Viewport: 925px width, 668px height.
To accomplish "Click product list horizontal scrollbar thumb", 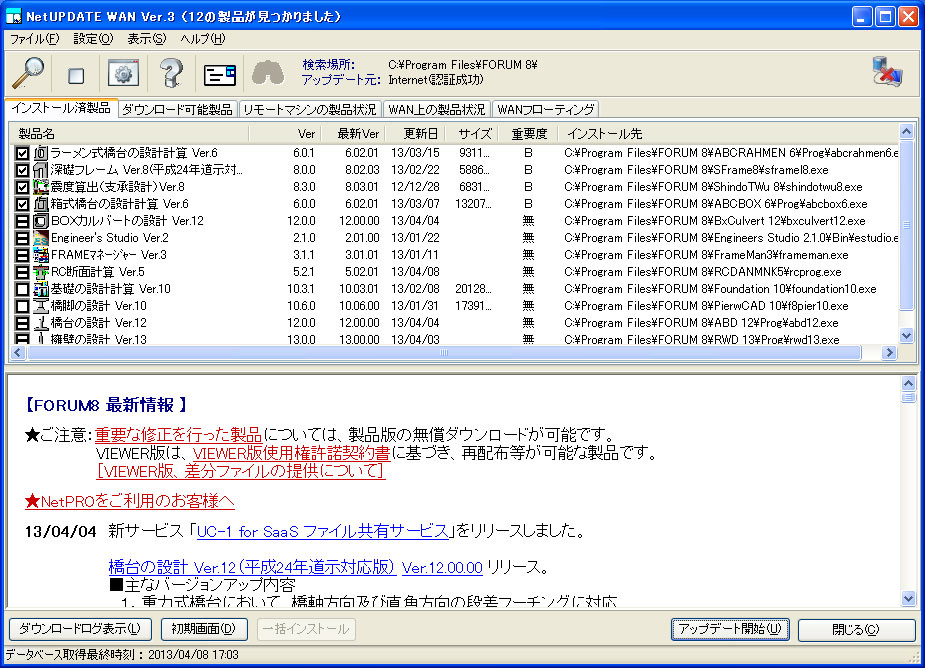I will [444, 353].
